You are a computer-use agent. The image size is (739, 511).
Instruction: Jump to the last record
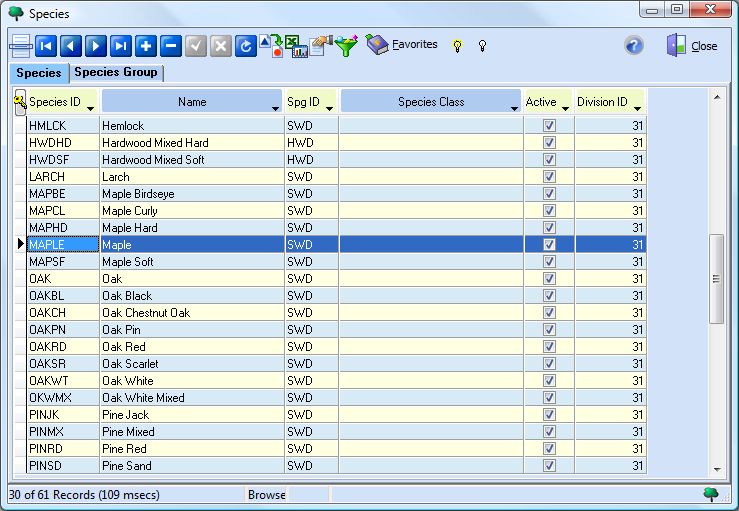click(121, 46)
